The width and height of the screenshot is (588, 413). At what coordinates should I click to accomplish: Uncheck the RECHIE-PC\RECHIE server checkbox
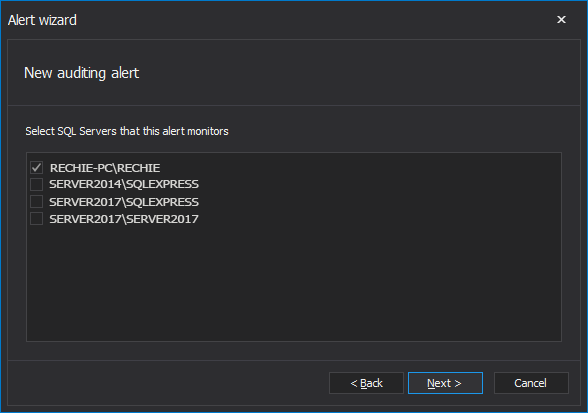(36, 167)
